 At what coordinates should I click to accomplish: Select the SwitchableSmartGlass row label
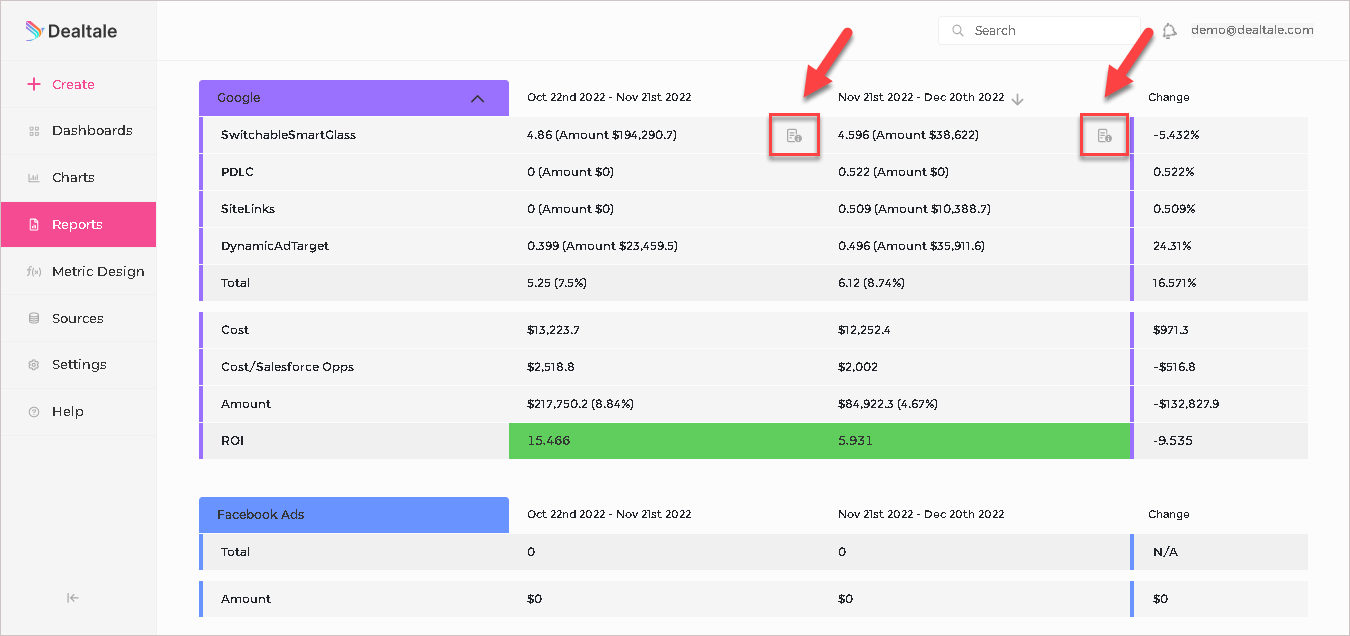(x=288, y=135)
